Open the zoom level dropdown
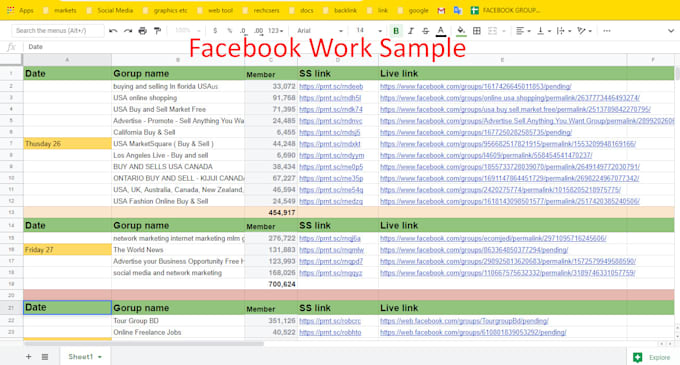Screen dimensions: 680x365 [187, 31]
